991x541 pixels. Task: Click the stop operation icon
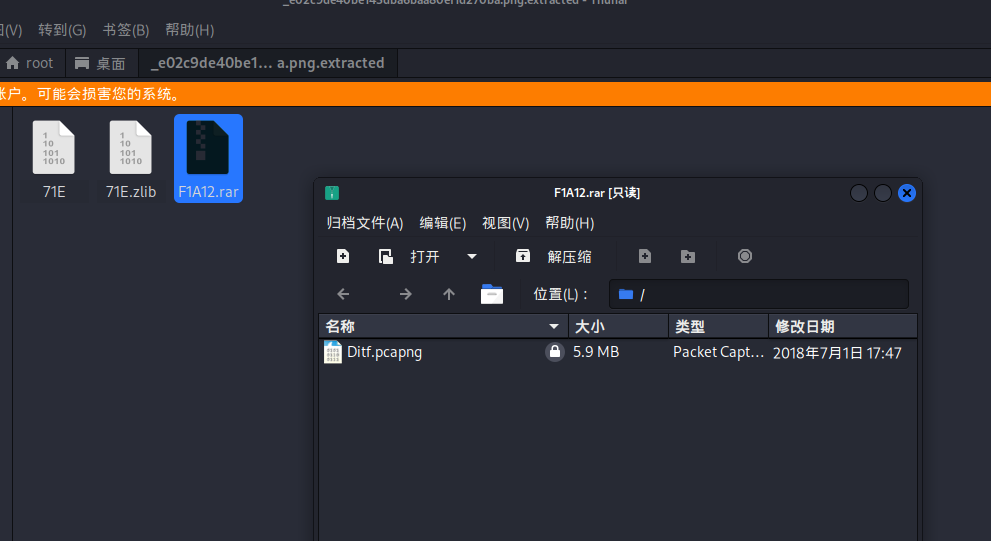click(x=745, y=256)
